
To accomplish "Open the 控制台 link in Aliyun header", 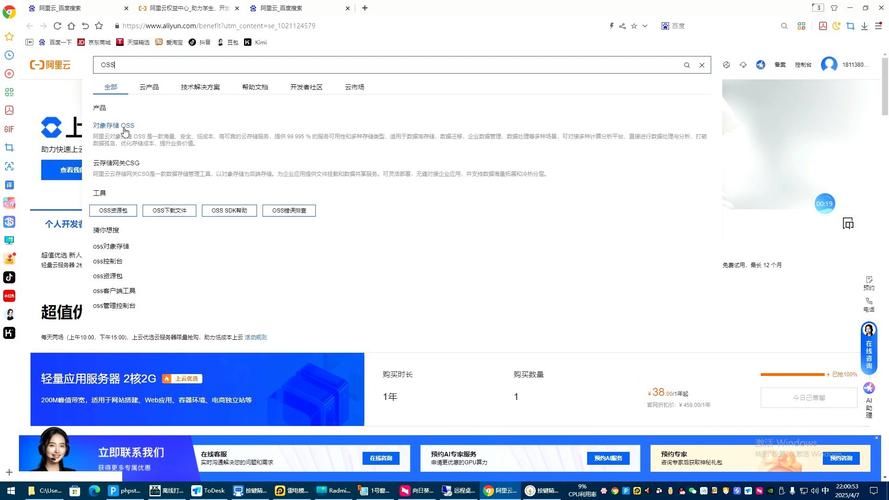I will [803, 65].
